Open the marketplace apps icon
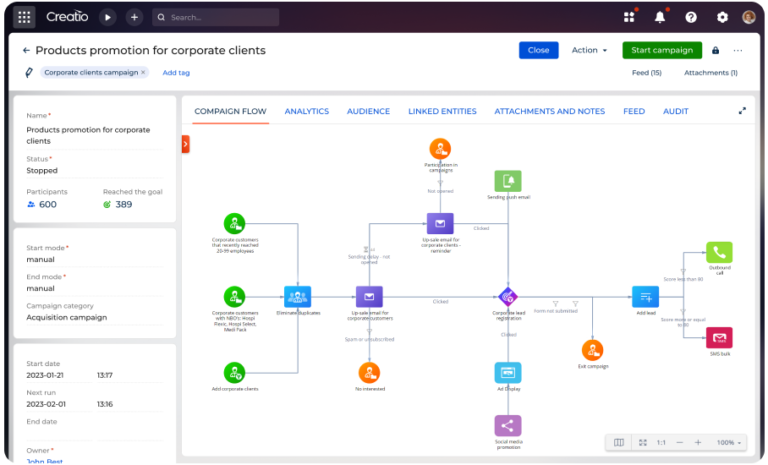Viewport: 768px width, 465px height. pos(629,17)
